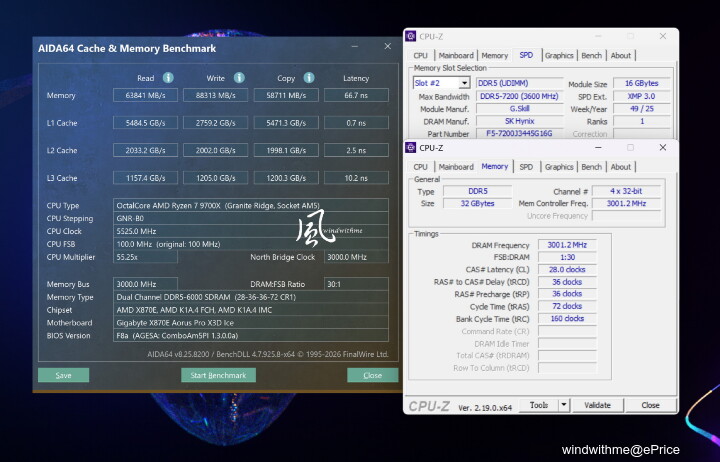Click CAS# Latency value 28.0 clocks
Viewport: 720px width, 462px height.
[567, 270]
